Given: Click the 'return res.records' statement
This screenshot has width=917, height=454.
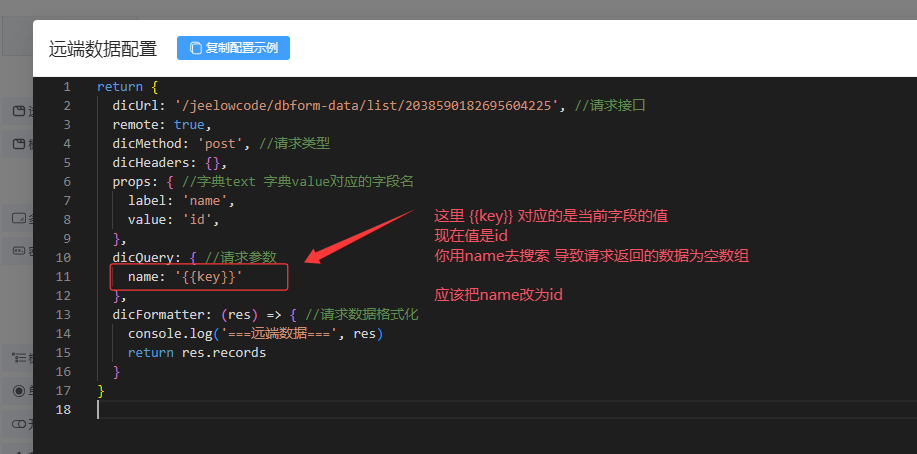Looking at the screenshot, I should [197, 352].
